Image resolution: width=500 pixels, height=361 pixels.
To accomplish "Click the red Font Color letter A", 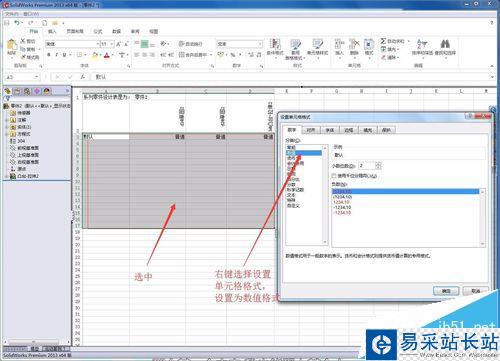I will tap(107, 55).
